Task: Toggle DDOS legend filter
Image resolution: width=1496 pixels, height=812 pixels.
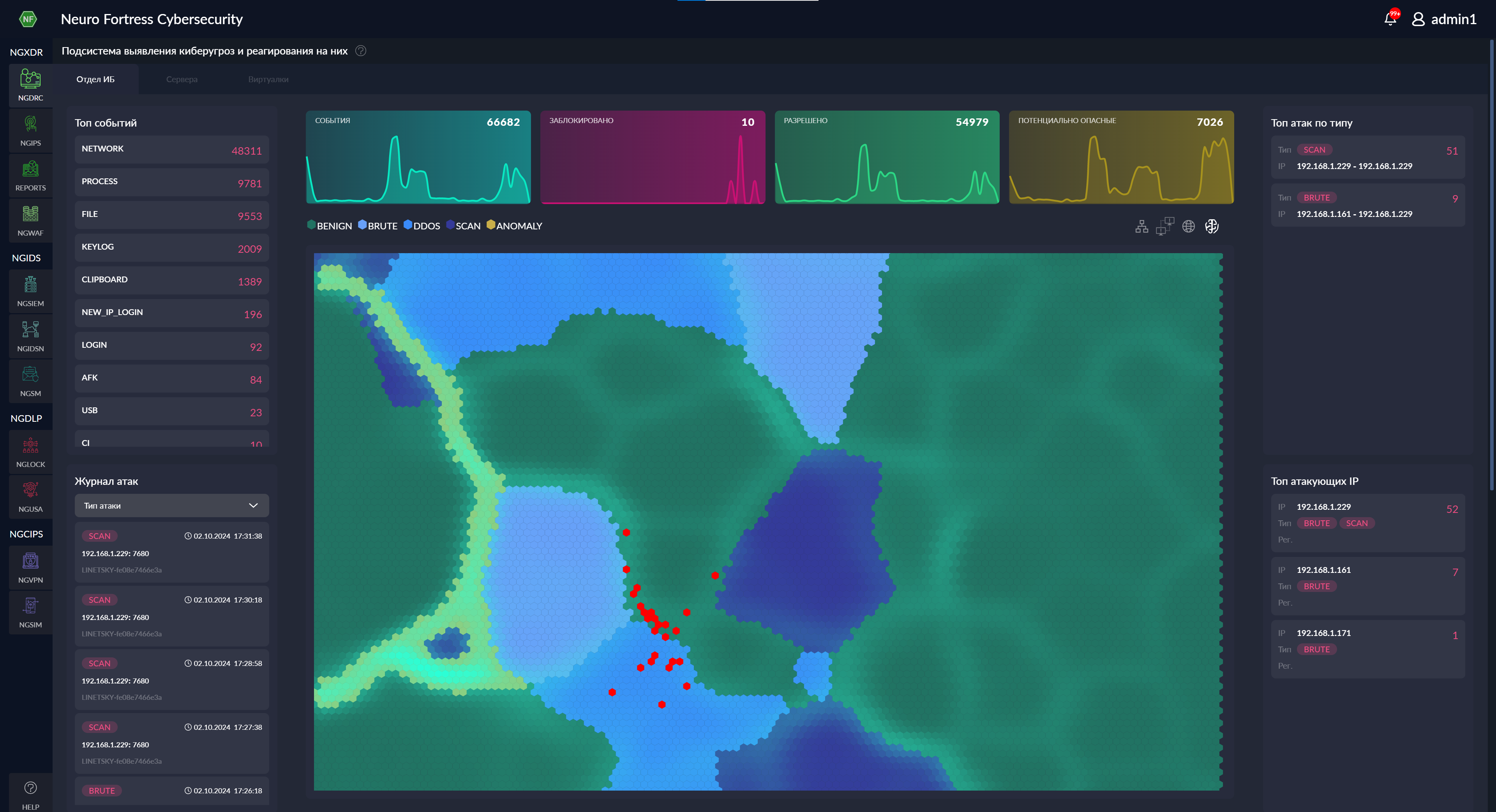Action: [x=422, y=226]
